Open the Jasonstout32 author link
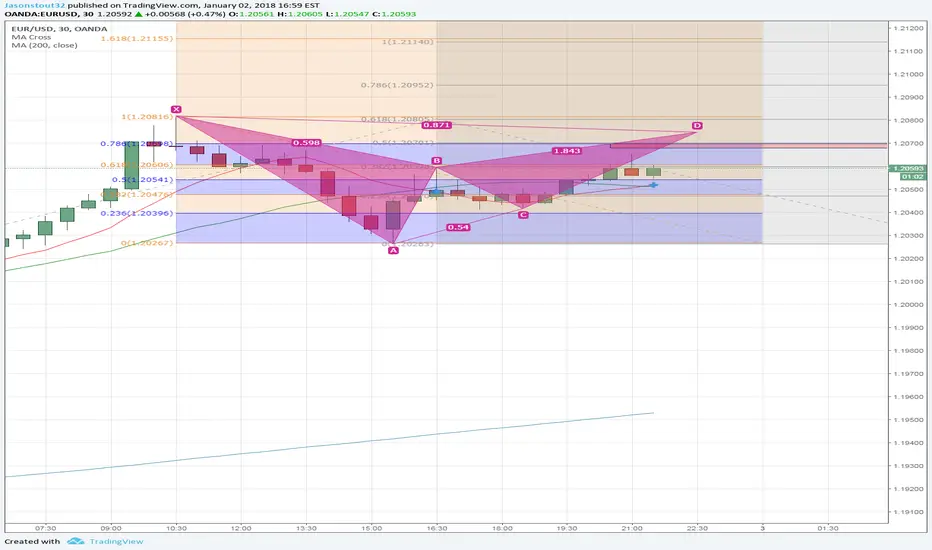 click(34, 5)
